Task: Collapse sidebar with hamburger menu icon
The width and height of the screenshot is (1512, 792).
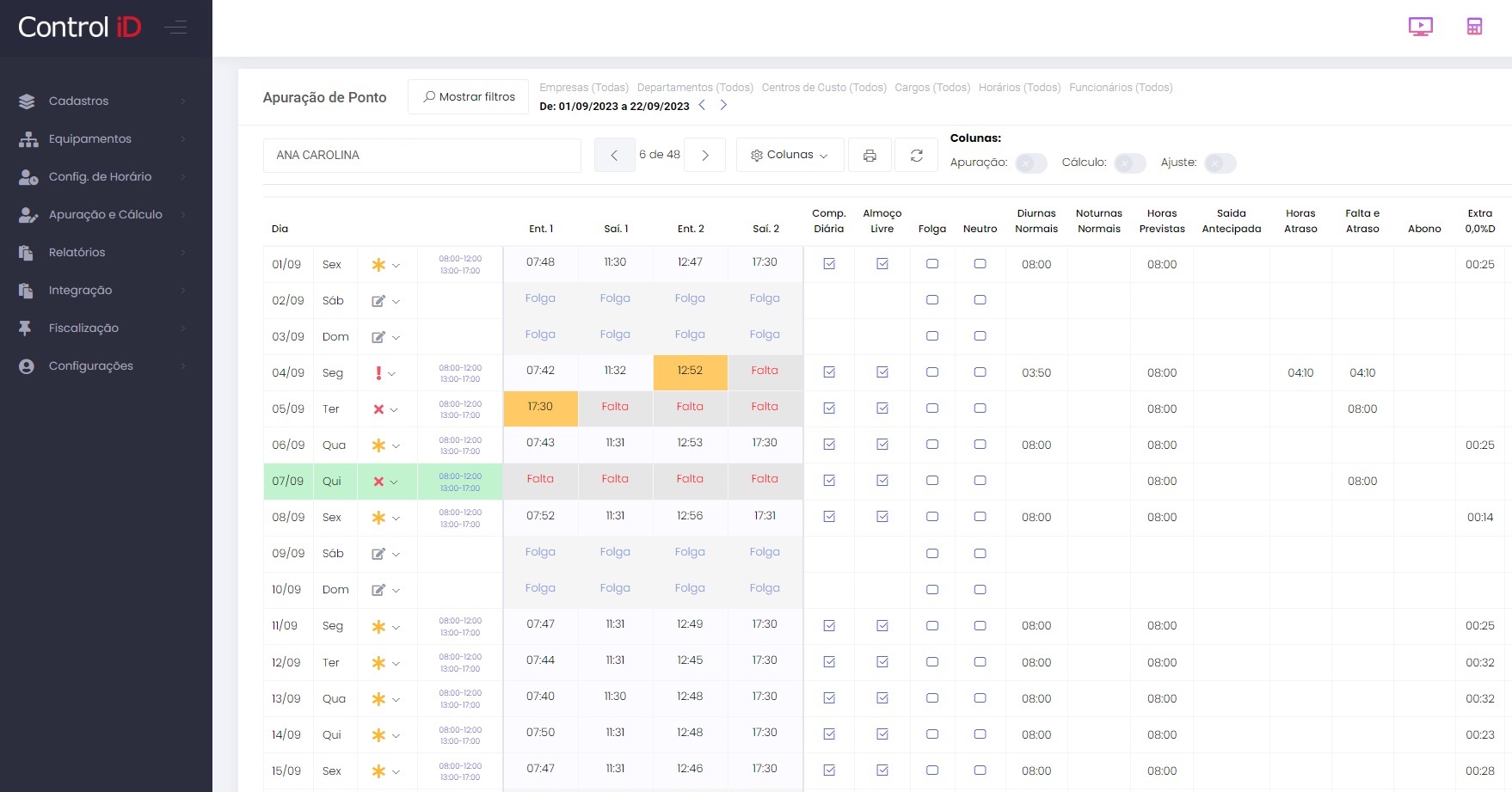Action: [x=175, y=28]
